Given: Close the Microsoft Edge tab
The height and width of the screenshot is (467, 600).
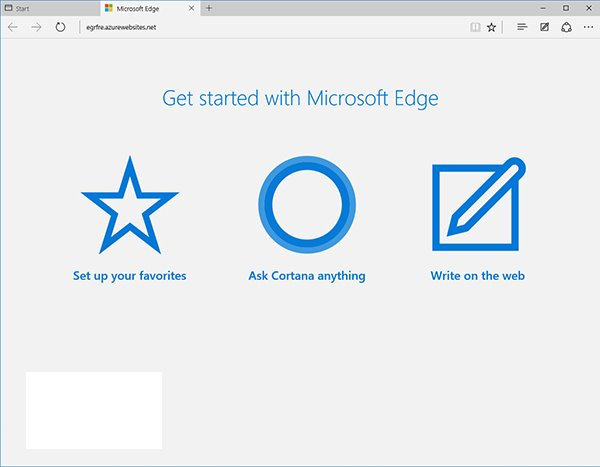Looking at the screenshot, I should point(193,8).
